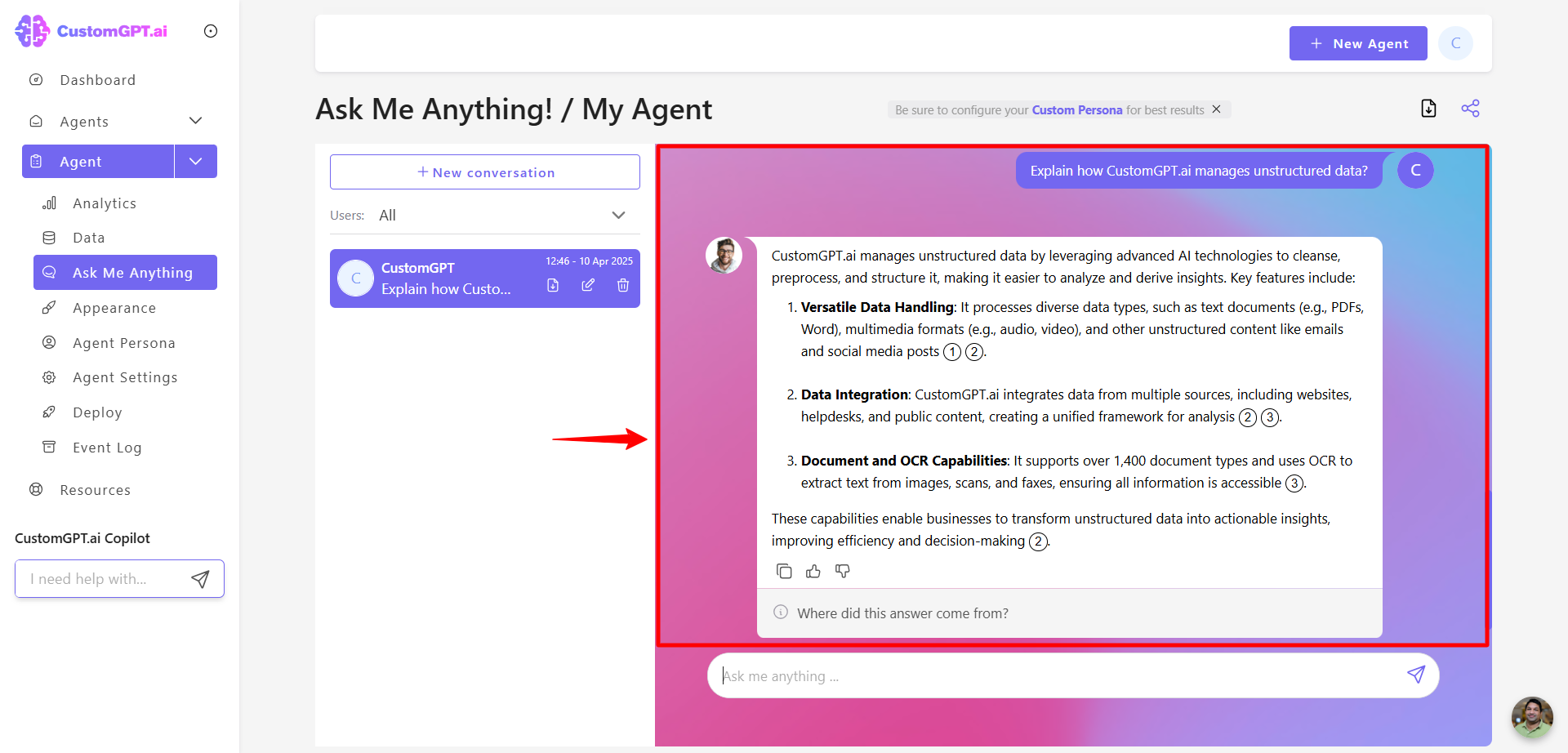Click the agent avatar in the response
The image size is (1568, 753).
(724, 256)
